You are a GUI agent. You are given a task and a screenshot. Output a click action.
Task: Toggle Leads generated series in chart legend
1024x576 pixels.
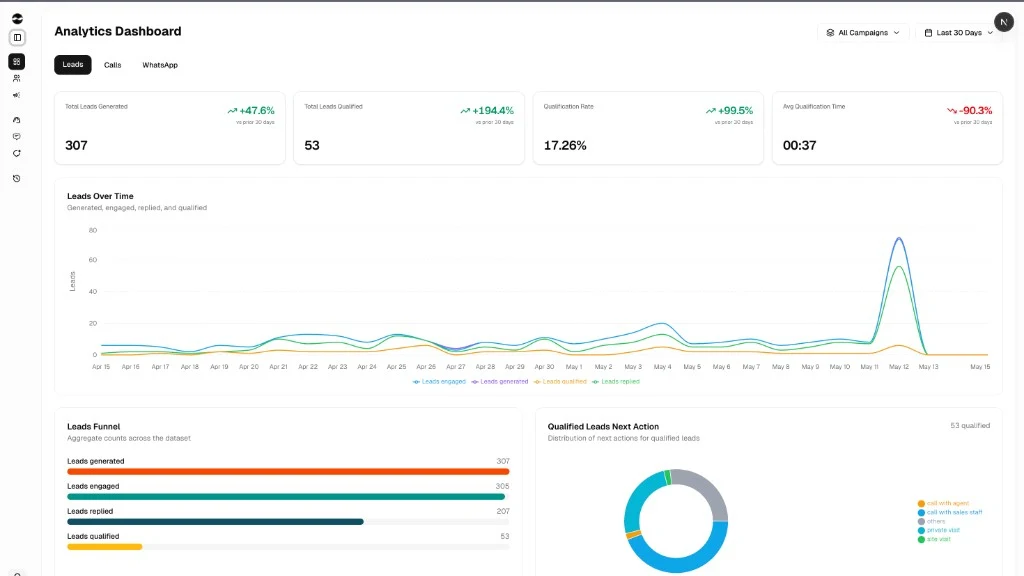click(500, 381)
